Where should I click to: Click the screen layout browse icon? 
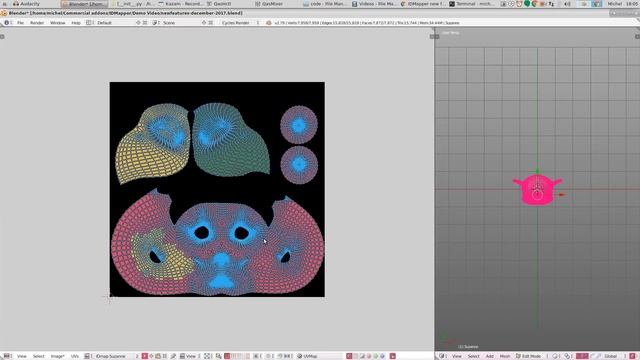point(89,23)
